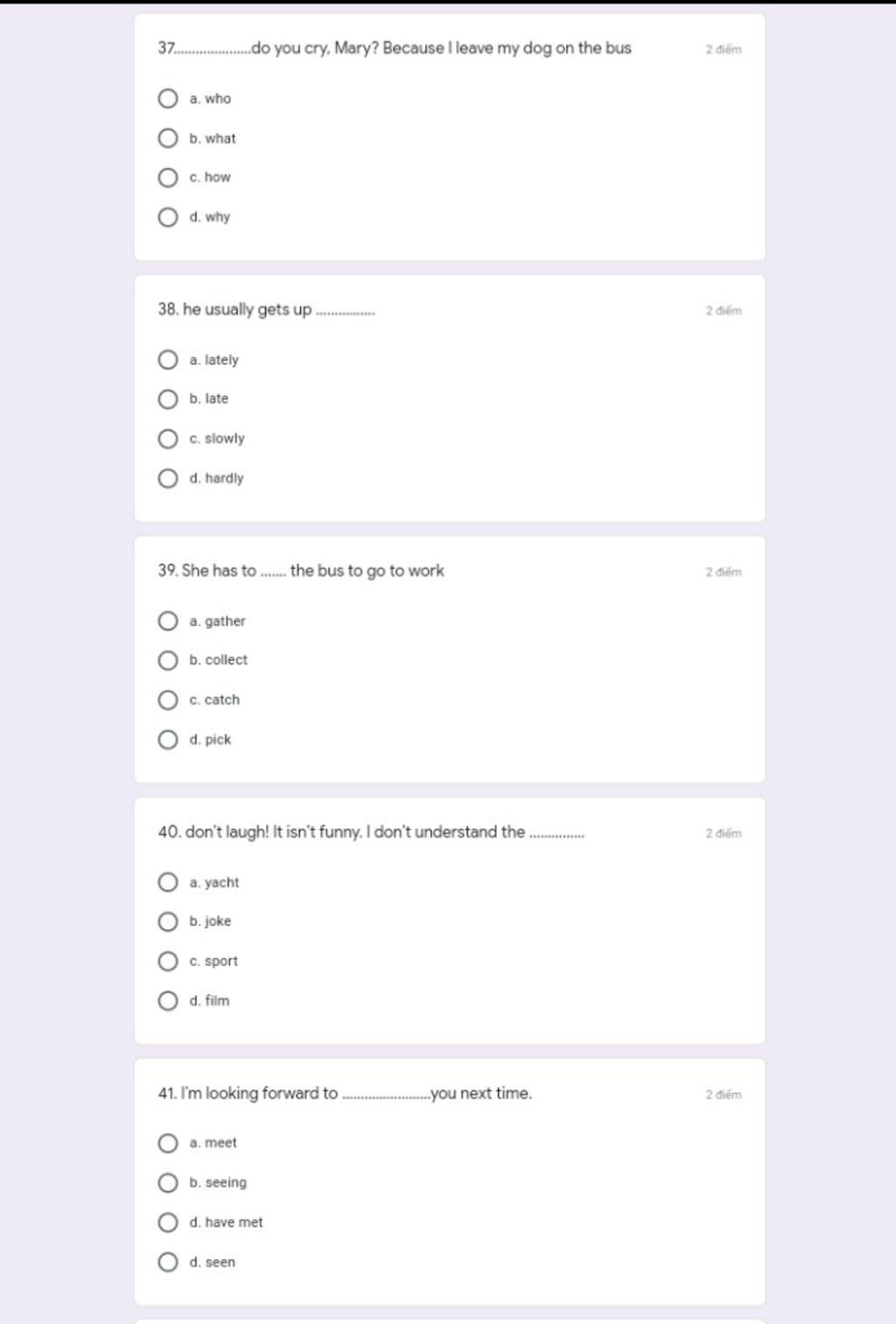The height and width of the screenshot is (1324, 896).
Task: Select 'a. lately' radio option
Action: pos(168,360)
